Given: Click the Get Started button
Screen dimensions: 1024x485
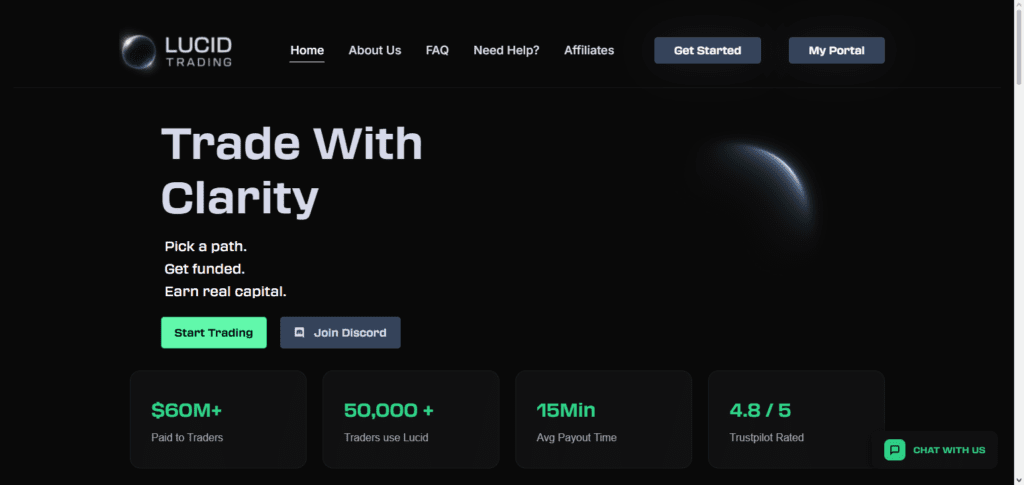Looking at the screenshot, I should tap(707, 50).
